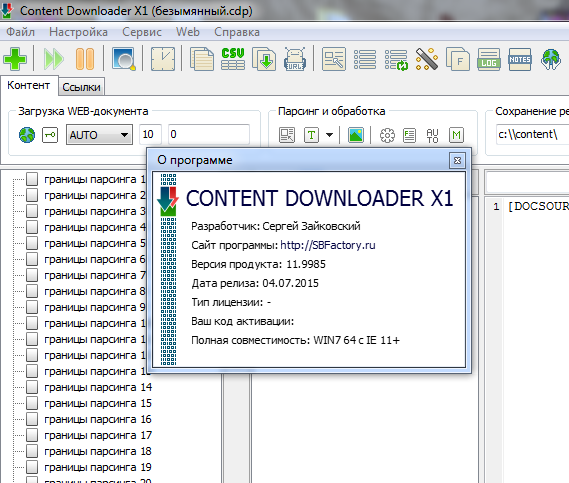Open the plain list toolbar icon
This screenshot has width=569, height=483.
point(365,59)
